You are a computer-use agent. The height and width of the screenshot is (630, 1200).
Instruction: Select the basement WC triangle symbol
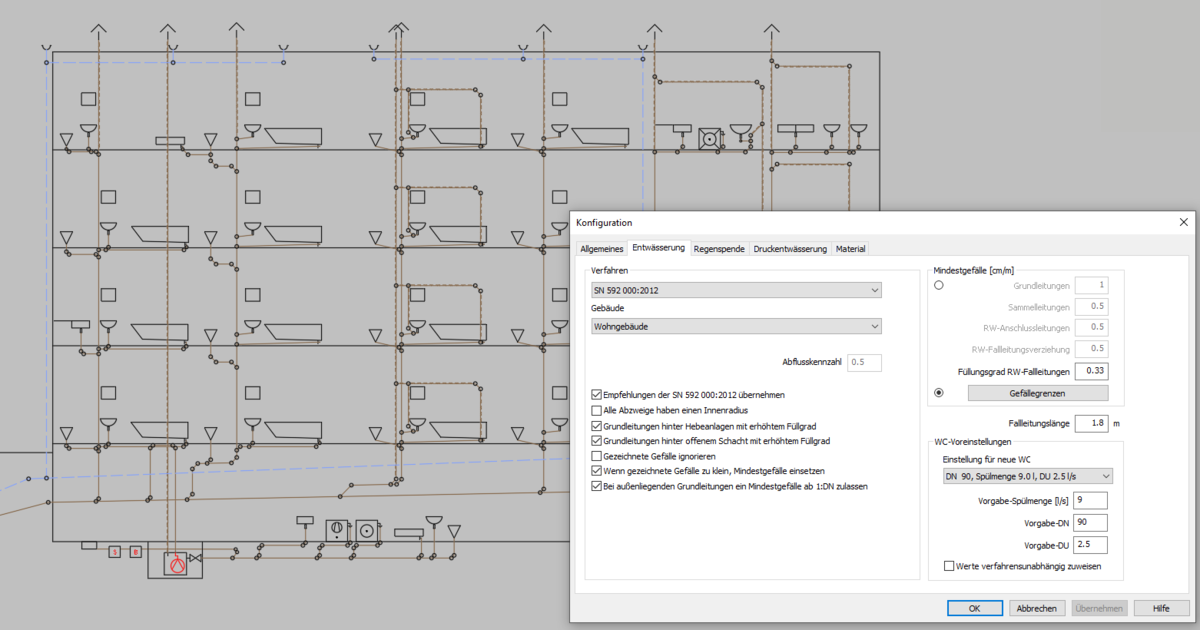point(454,531)
